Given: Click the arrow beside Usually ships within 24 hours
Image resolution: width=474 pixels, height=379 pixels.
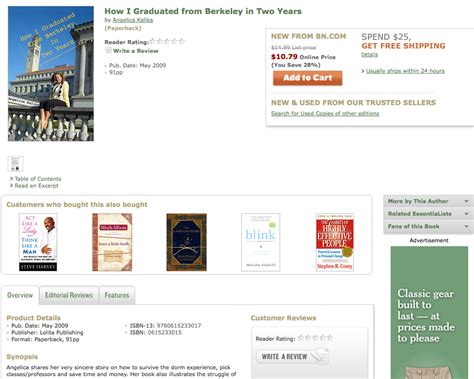Looking at the screenshot, I should click(x=363, y=71).
